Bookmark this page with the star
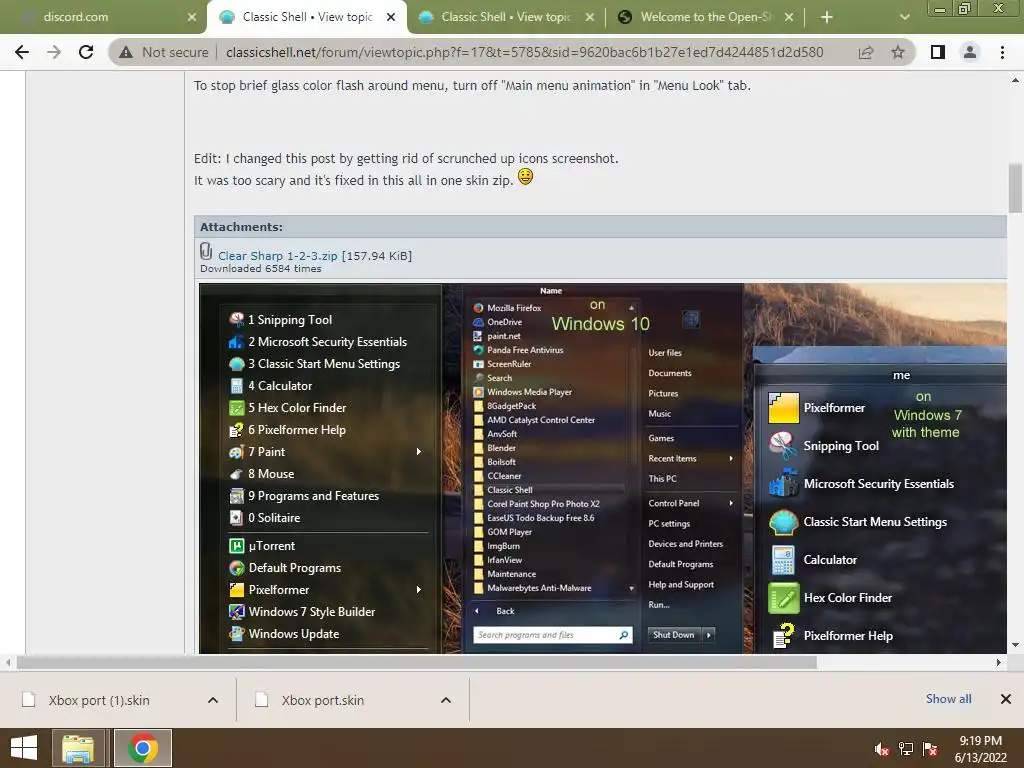The height and width of the screenshot is (768, 1024). point(898,52)
